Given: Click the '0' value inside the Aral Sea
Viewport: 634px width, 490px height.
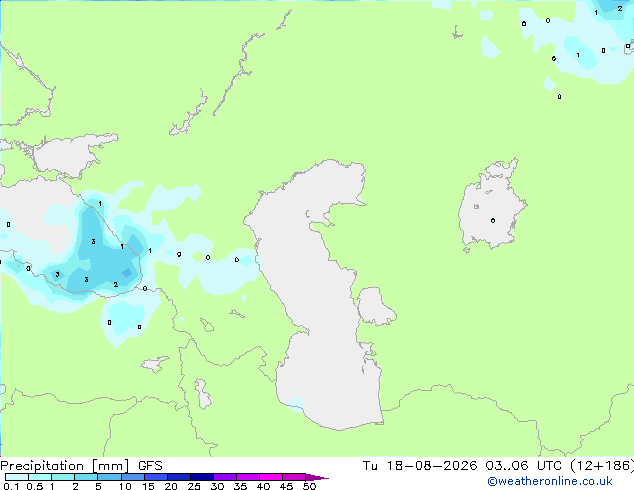Looking at the screenshot, I should click(492, 220).
